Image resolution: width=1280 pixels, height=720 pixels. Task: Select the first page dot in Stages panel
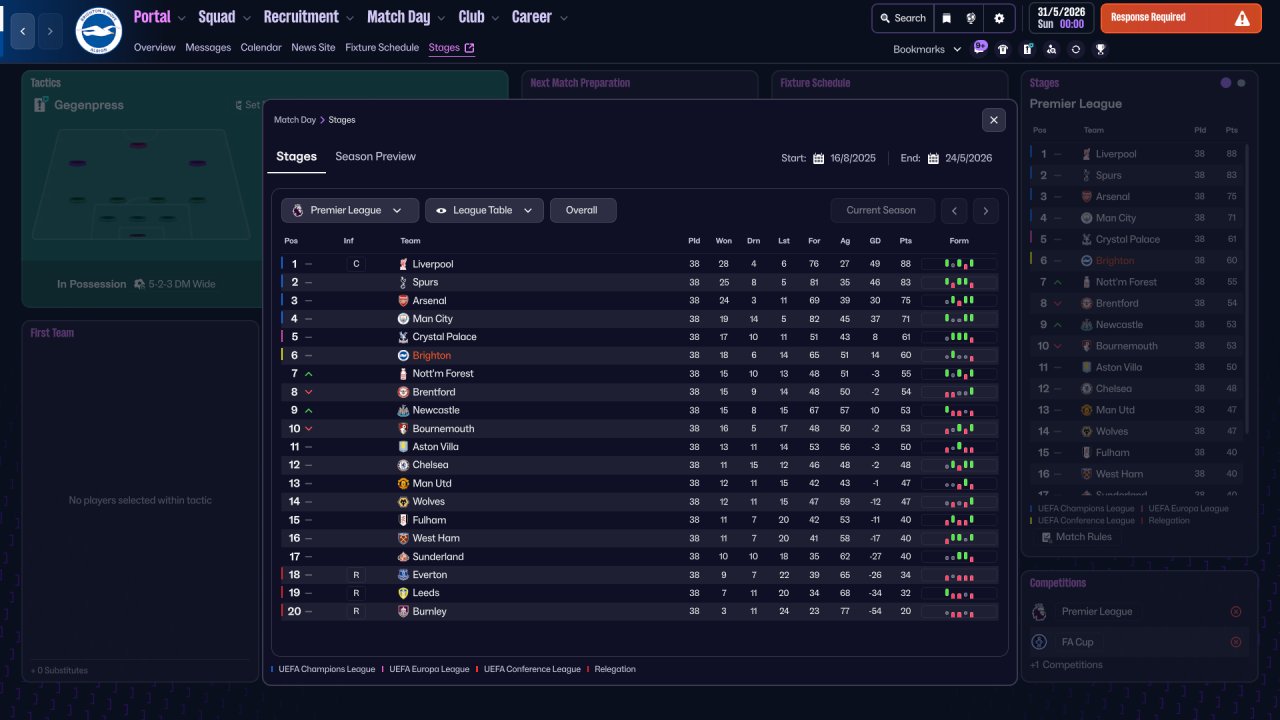click(x=1226, y=83)
